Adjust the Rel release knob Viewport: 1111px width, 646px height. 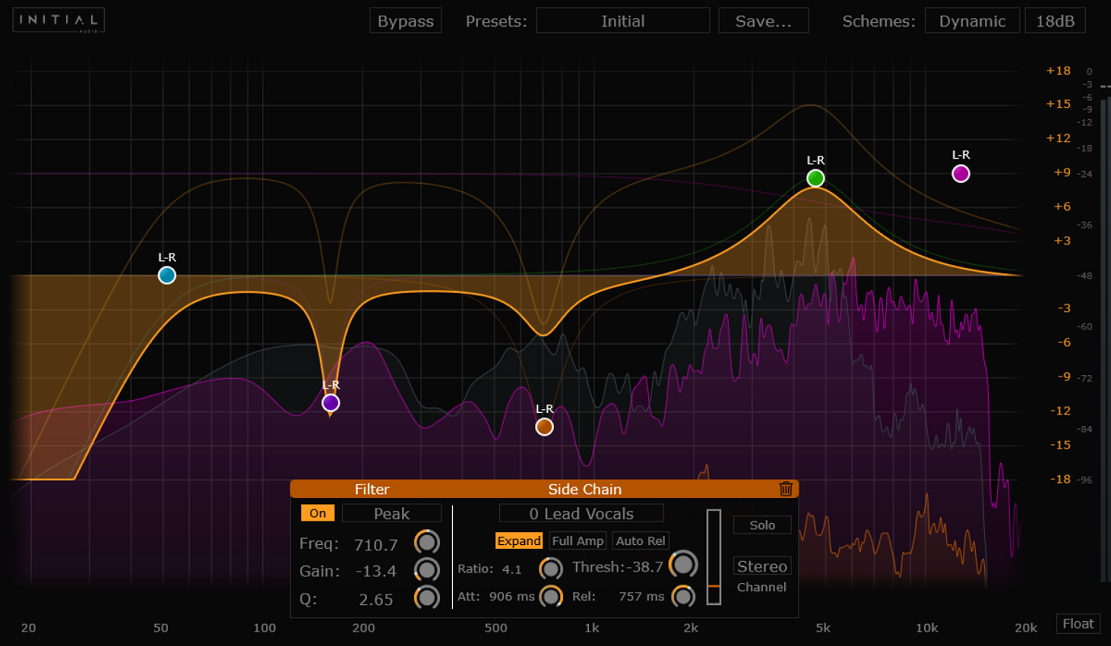683,596
